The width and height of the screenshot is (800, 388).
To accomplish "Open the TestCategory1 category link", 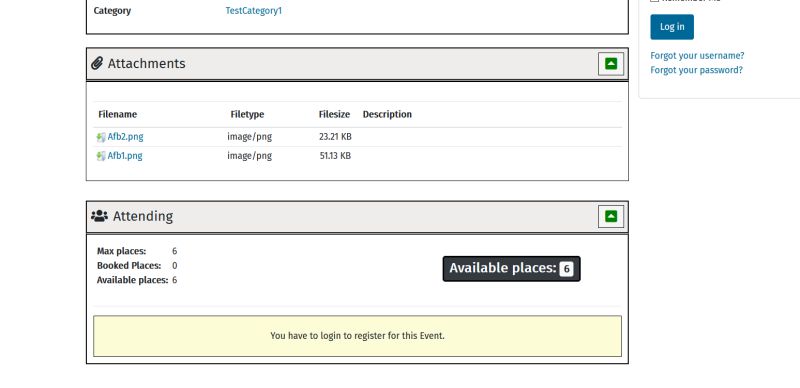I will [x=254, y=11].
